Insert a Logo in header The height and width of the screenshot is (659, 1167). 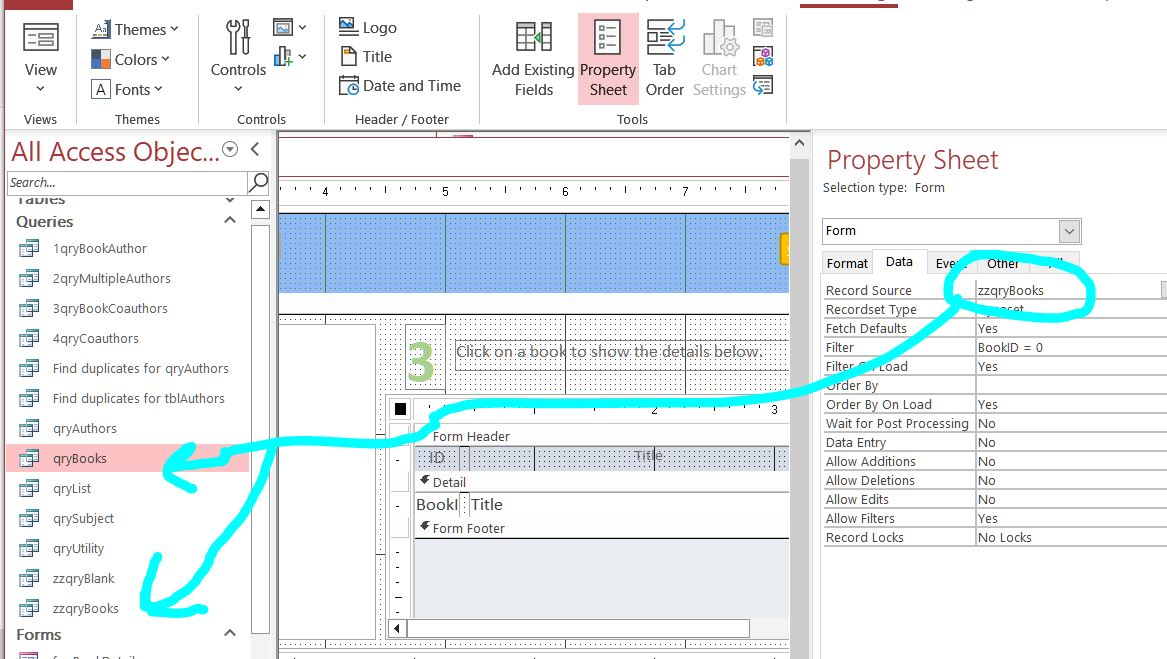[368, 28]
